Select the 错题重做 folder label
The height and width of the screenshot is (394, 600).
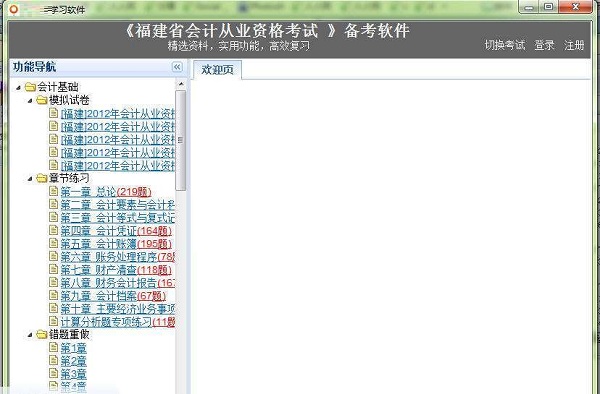[69, 335]
